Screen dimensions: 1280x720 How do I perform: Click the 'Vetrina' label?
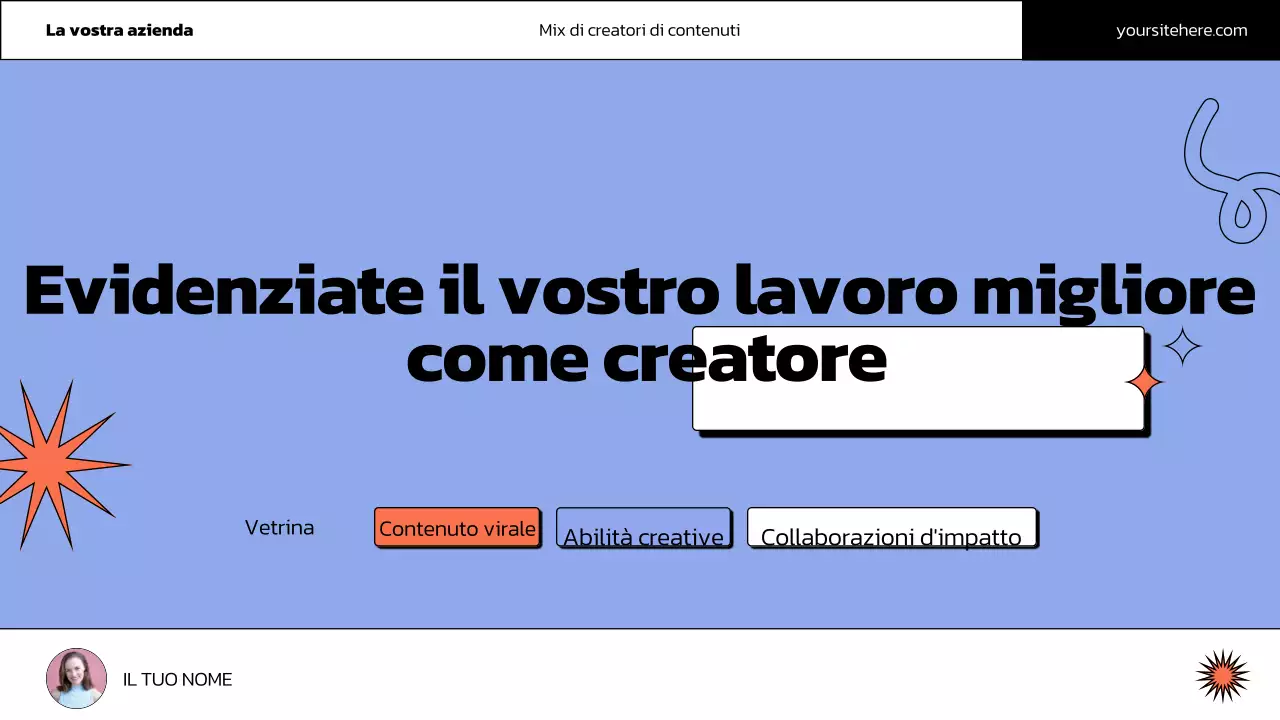click(280, 527)
